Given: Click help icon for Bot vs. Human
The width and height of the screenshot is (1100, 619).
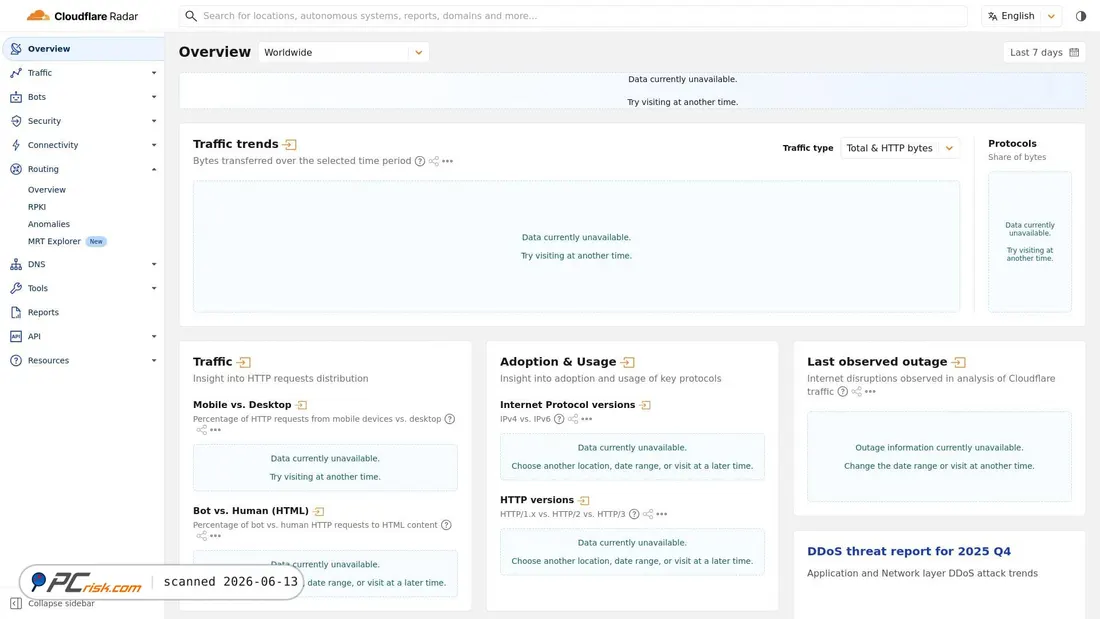Looking at the screenshot, I should (446, 525).
